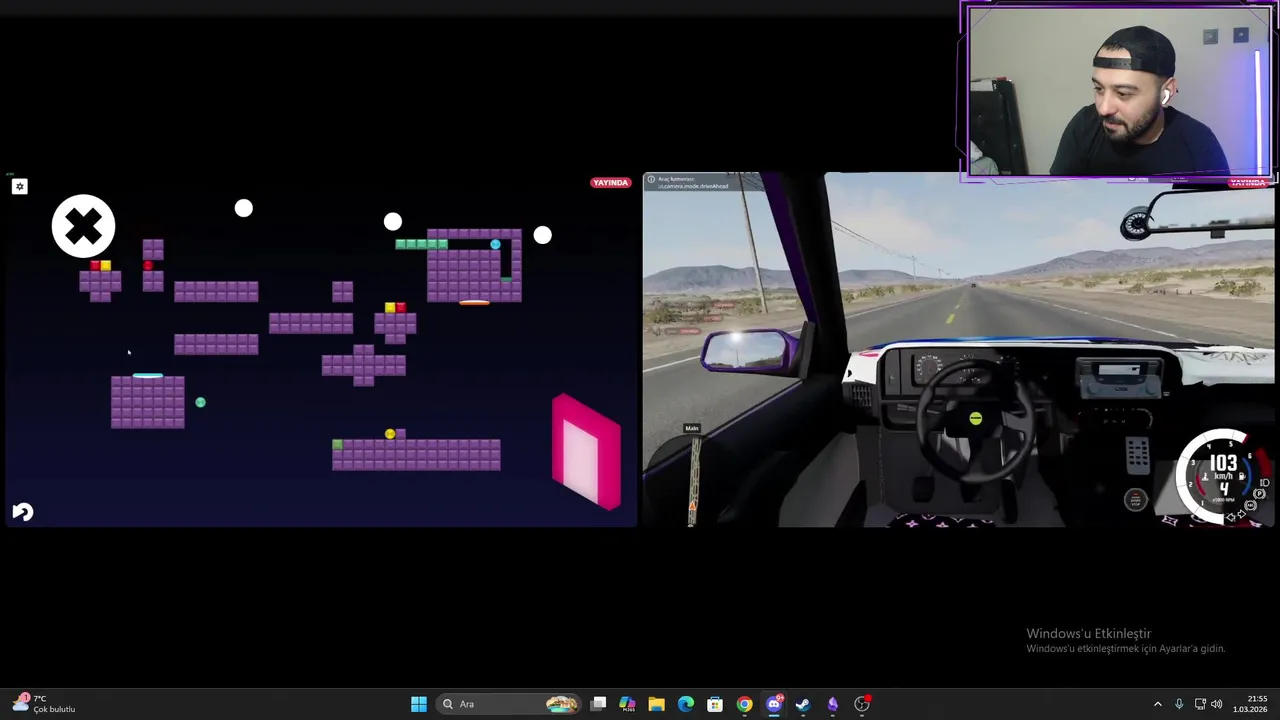Open the purple crystal app on the taskbar

(x=832, y=704)
